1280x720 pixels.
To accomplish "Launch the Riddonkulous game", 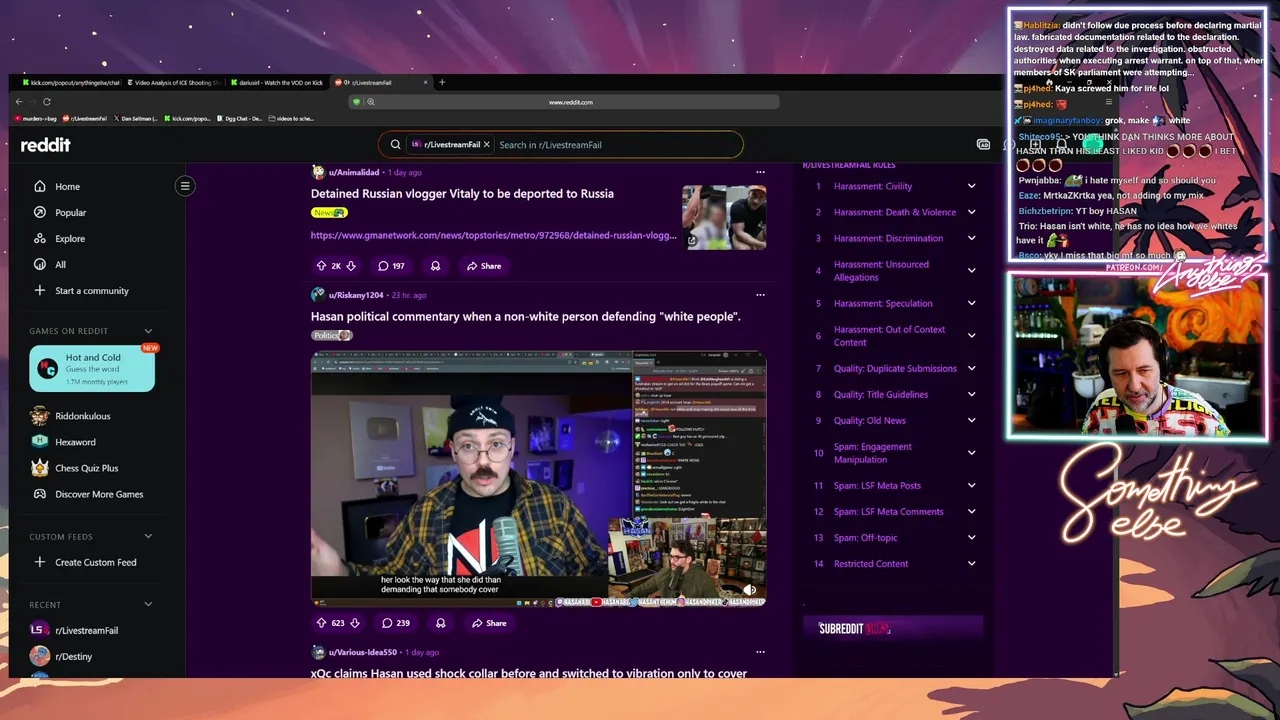I will [x=83, y=416].
